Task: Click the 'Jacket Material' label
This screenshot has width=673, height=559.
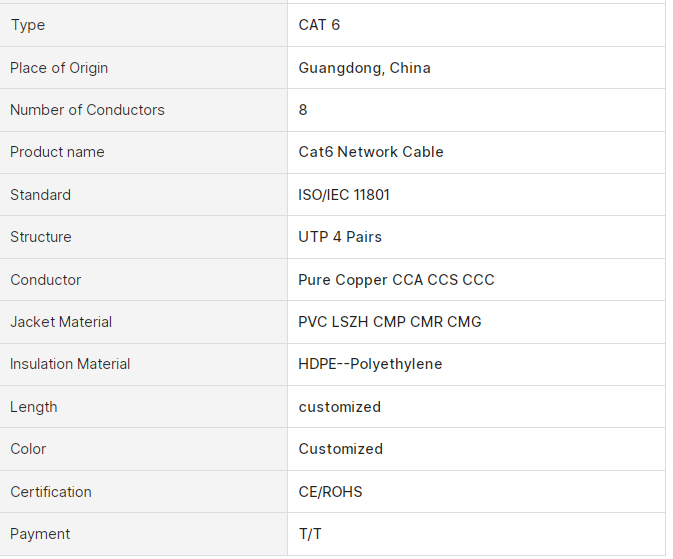Action: coord(61,322)
